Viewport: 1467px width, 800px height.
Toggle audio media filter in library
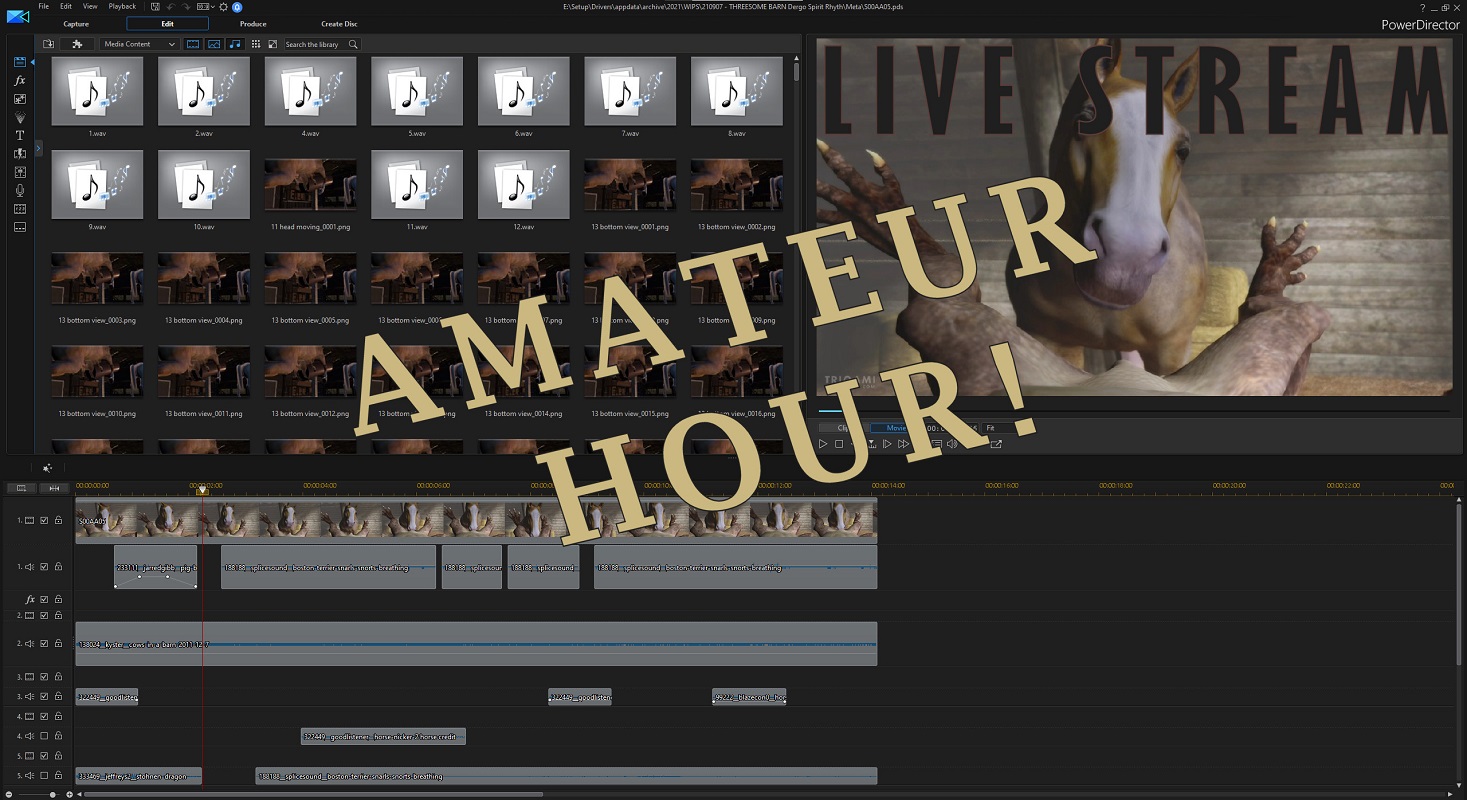pyautogui.click(x=235, y=44)
